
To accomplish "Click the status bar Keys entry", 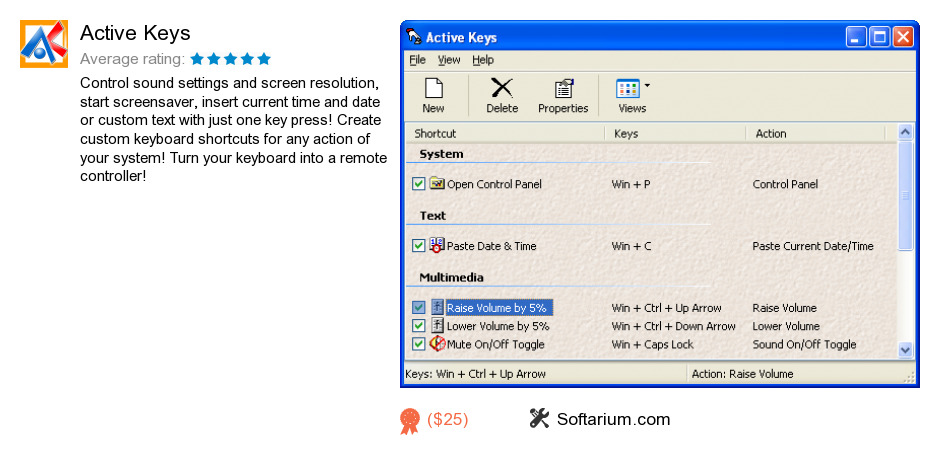I will 475,374.
